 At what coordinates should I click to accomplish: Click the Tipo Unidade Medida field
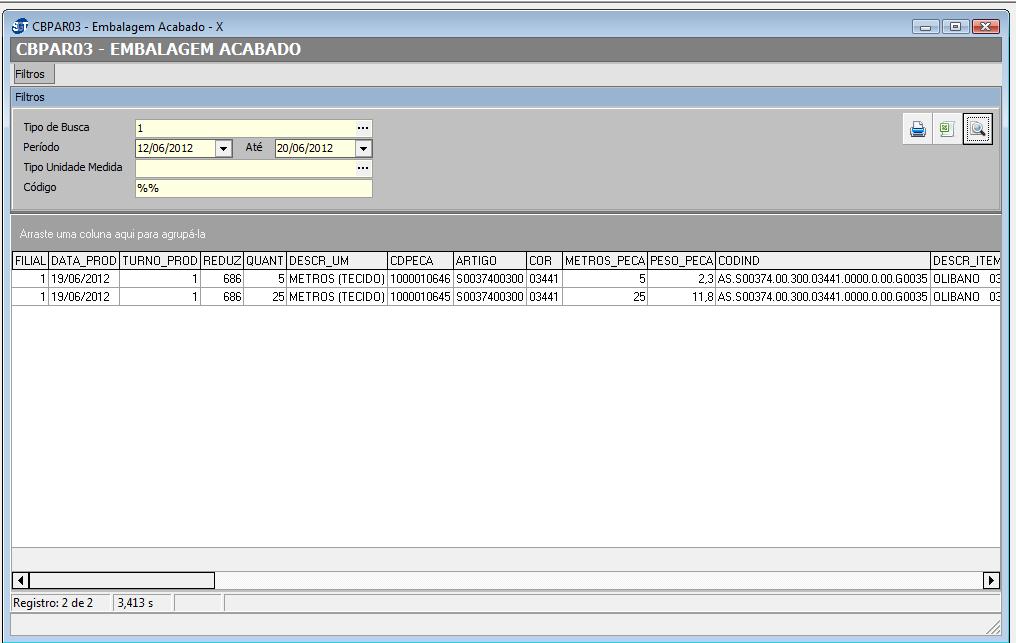[x=245, y=168]
